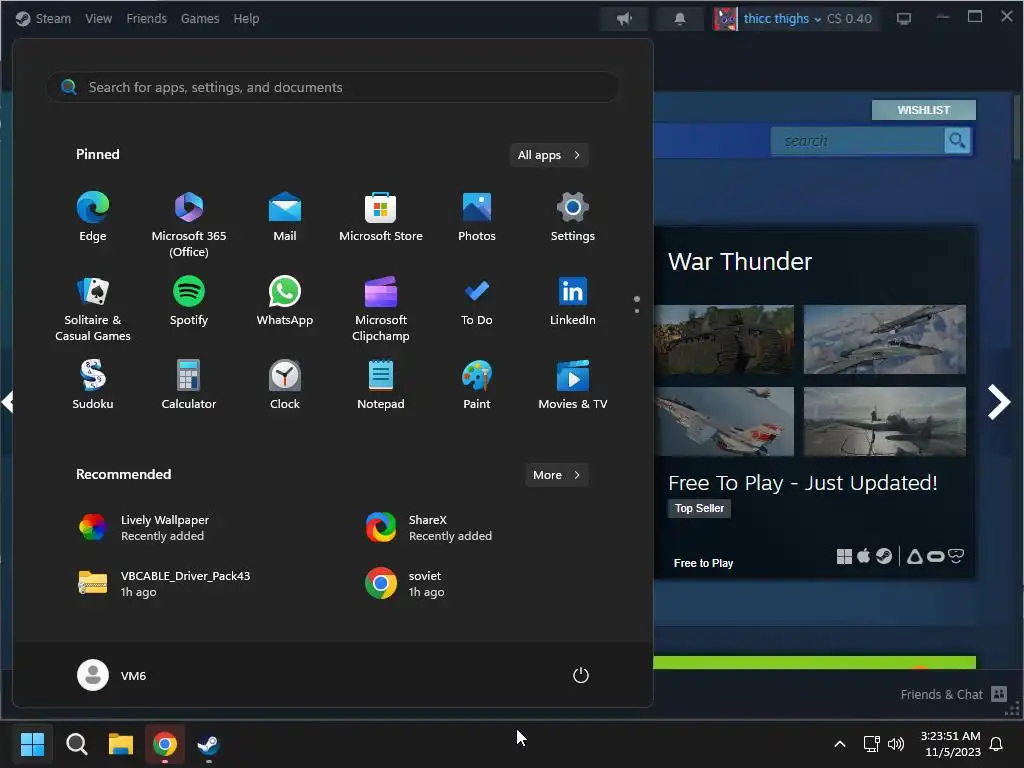Go to next featured game arrow
Screen dimensions: 1024x768
[x=999, y=402]
